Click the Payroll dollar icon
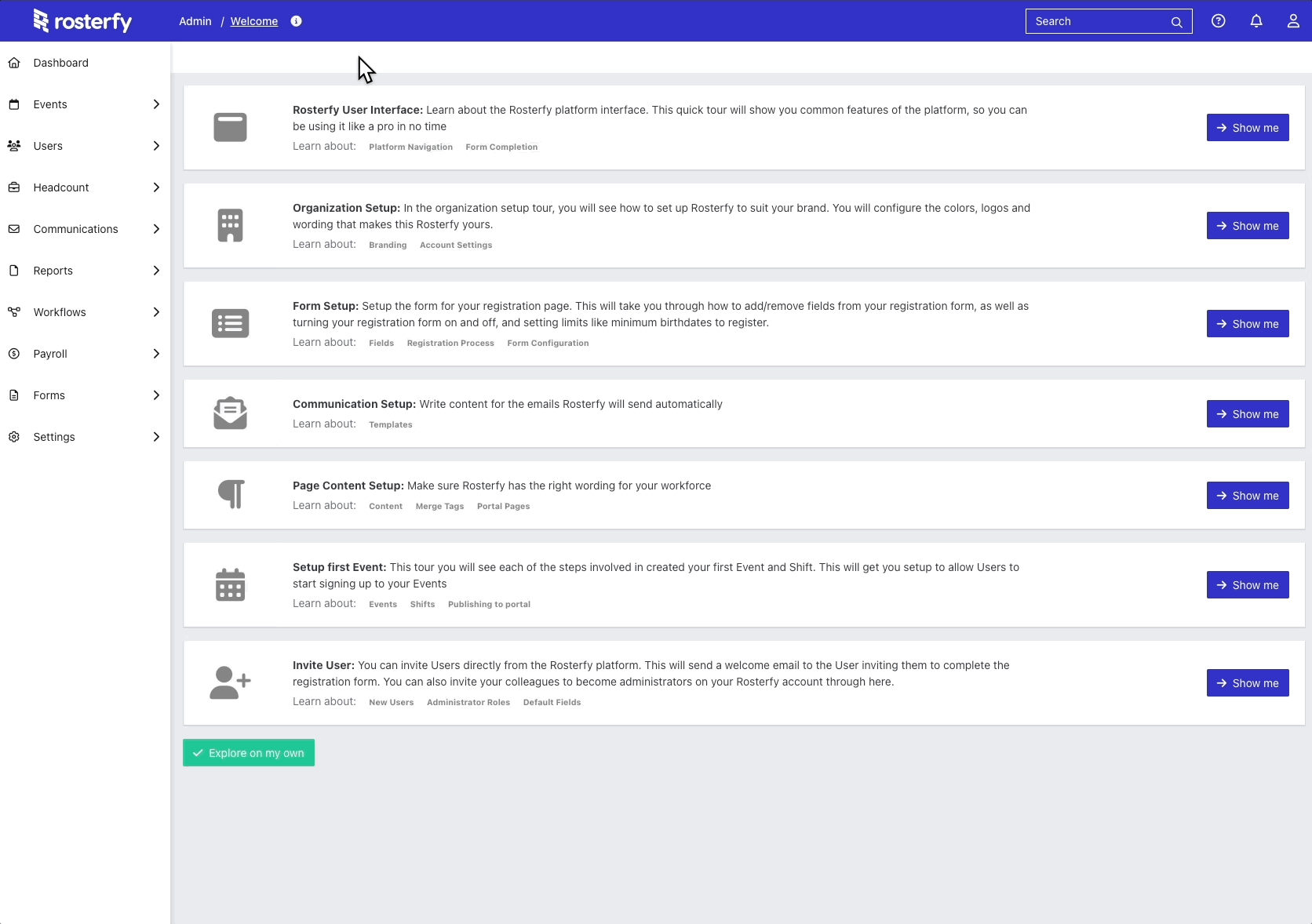The image size is (1312, 924). [x=14, y=354]
